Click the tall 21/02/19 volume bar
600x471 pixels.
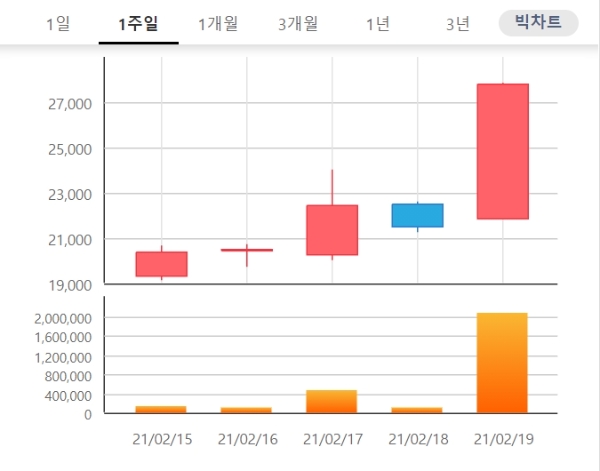[x=502, y=363]
